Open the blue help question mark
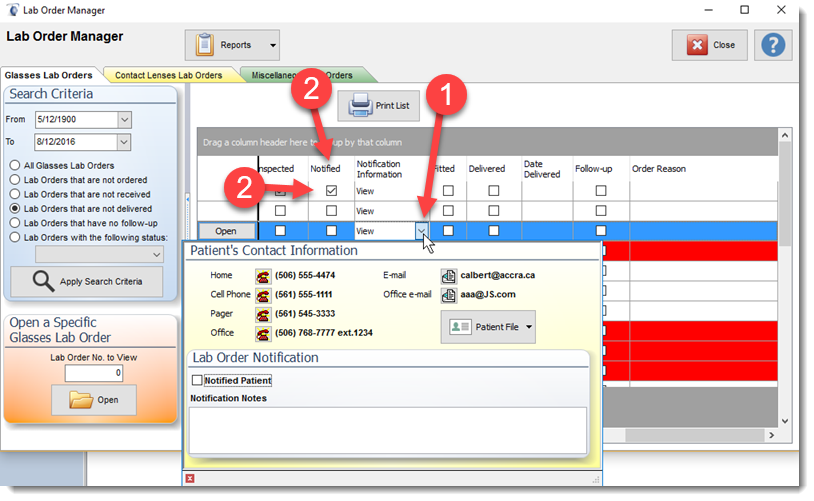 point(773,45)
